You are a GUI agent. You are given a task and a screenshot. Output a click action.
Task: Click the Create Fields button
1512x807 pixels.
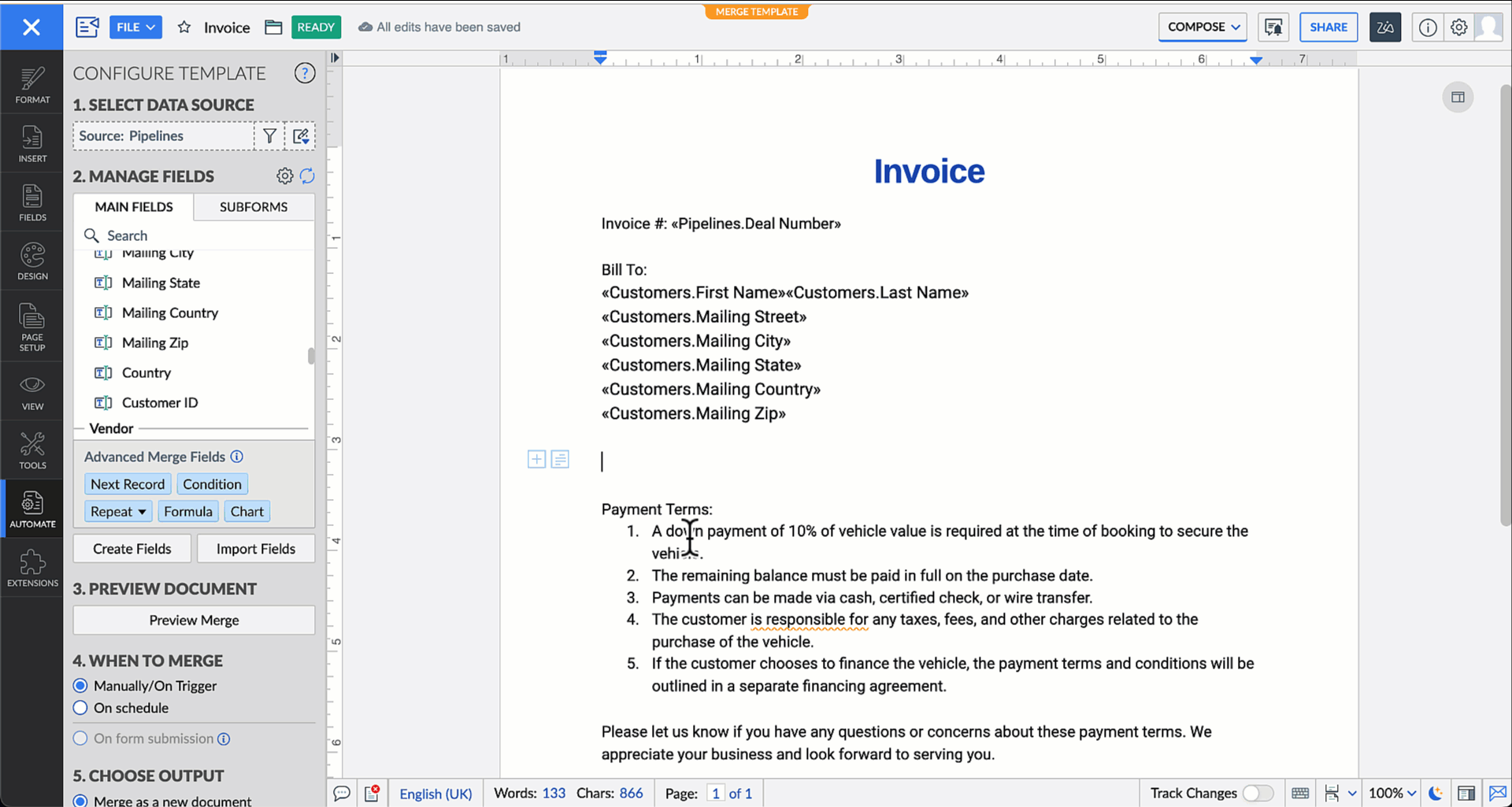(132, 549)
